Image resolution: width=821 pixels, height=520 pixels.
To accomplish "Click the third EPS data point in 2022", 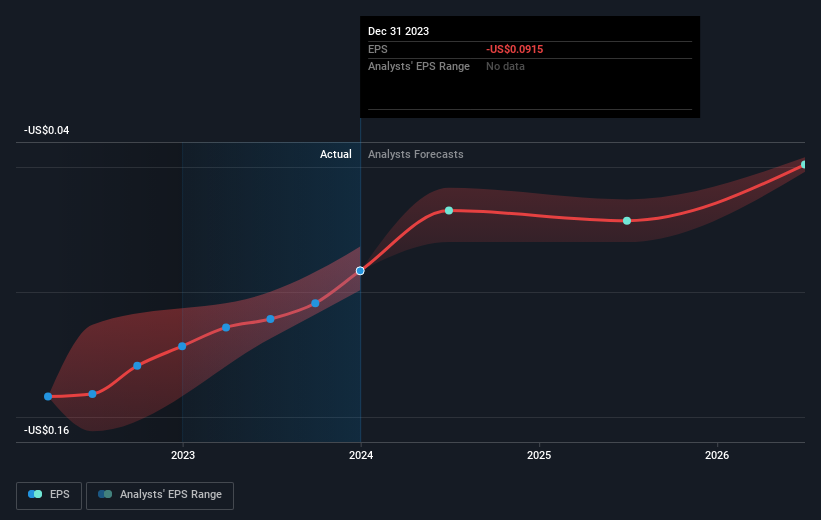I will coord(137,366).
